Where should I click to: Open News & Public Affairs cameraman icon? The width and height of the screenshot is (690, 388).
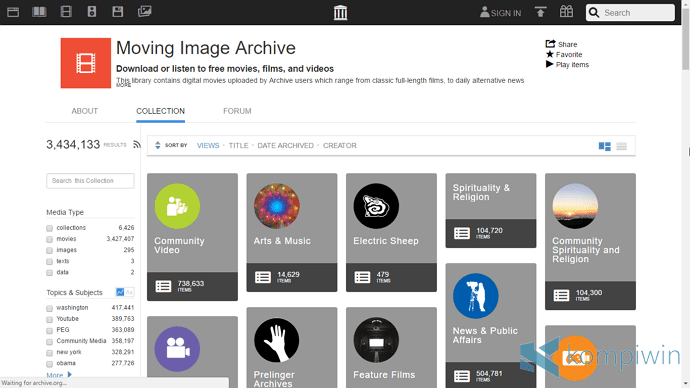476,296
